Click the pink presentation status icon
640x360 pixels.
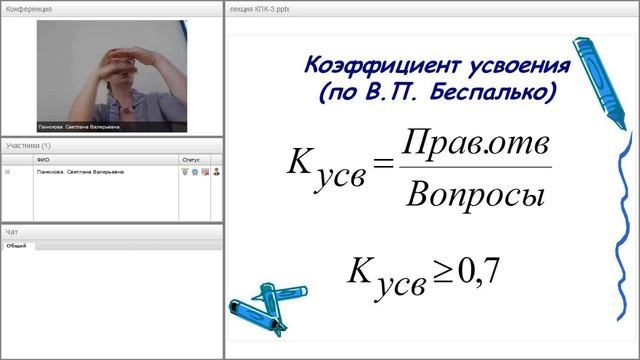205,172
